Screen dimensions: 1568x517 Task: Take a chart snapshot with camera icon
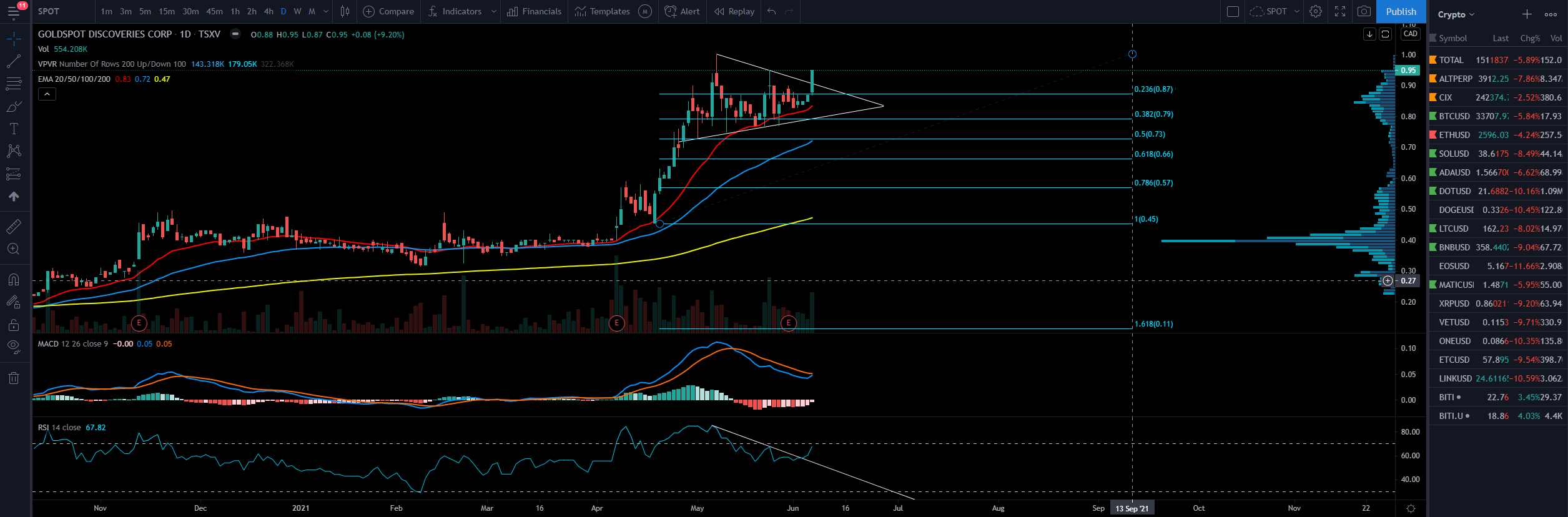click(x=1364, y=11)
